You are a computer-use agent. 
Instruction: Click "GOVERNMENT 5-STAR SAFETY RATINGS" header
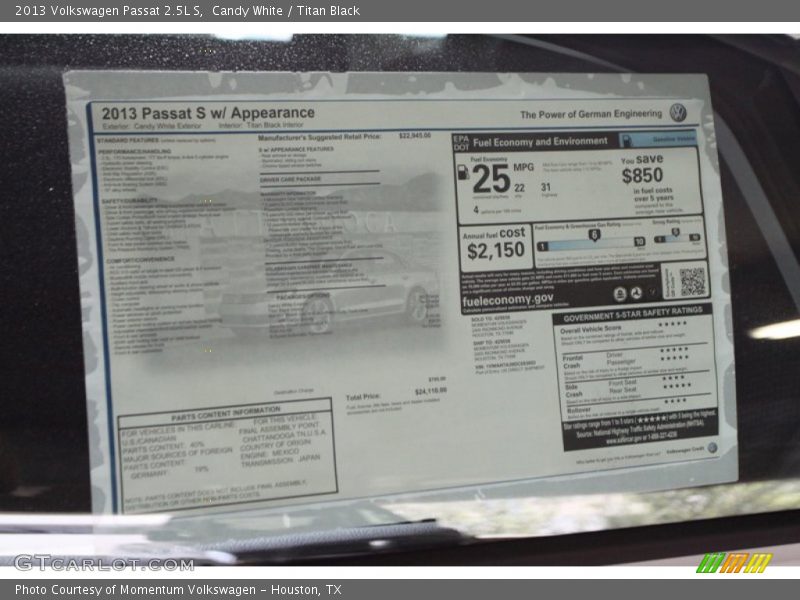pyautogui.click(x=633, y=314)
